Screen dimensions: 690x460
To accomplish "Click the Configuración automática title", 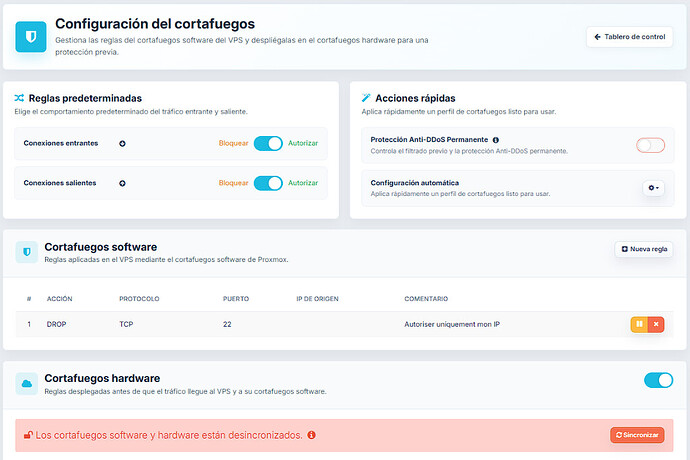I will tap(415, 183).
